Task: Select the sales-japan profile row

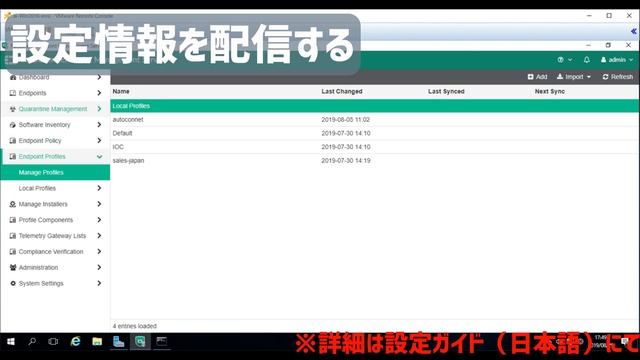Action: 375,160
